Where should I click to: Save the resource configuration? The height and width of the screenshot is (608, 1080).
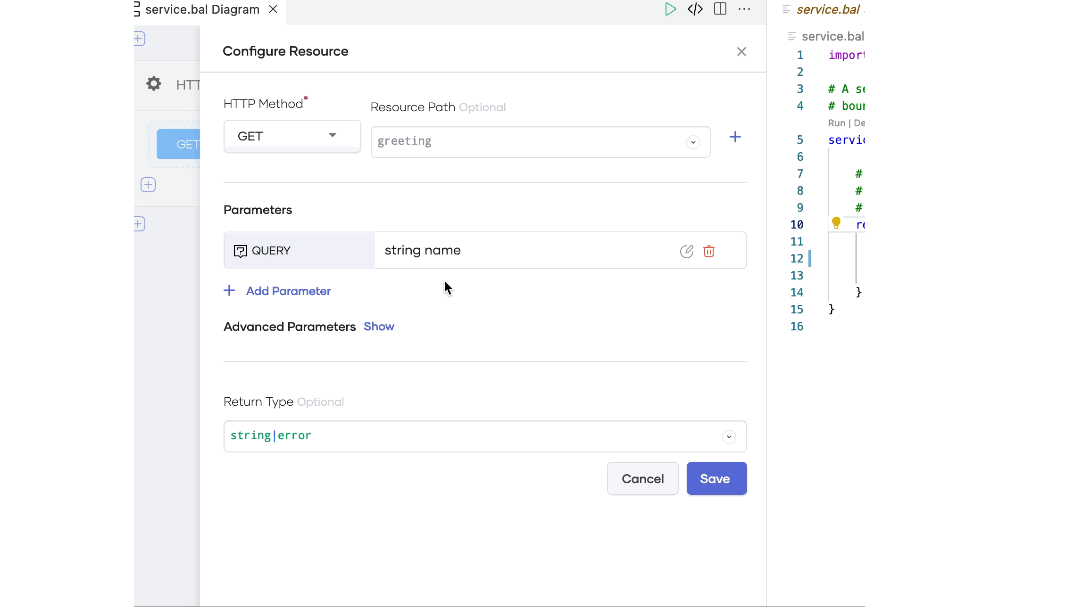[716, 478]
